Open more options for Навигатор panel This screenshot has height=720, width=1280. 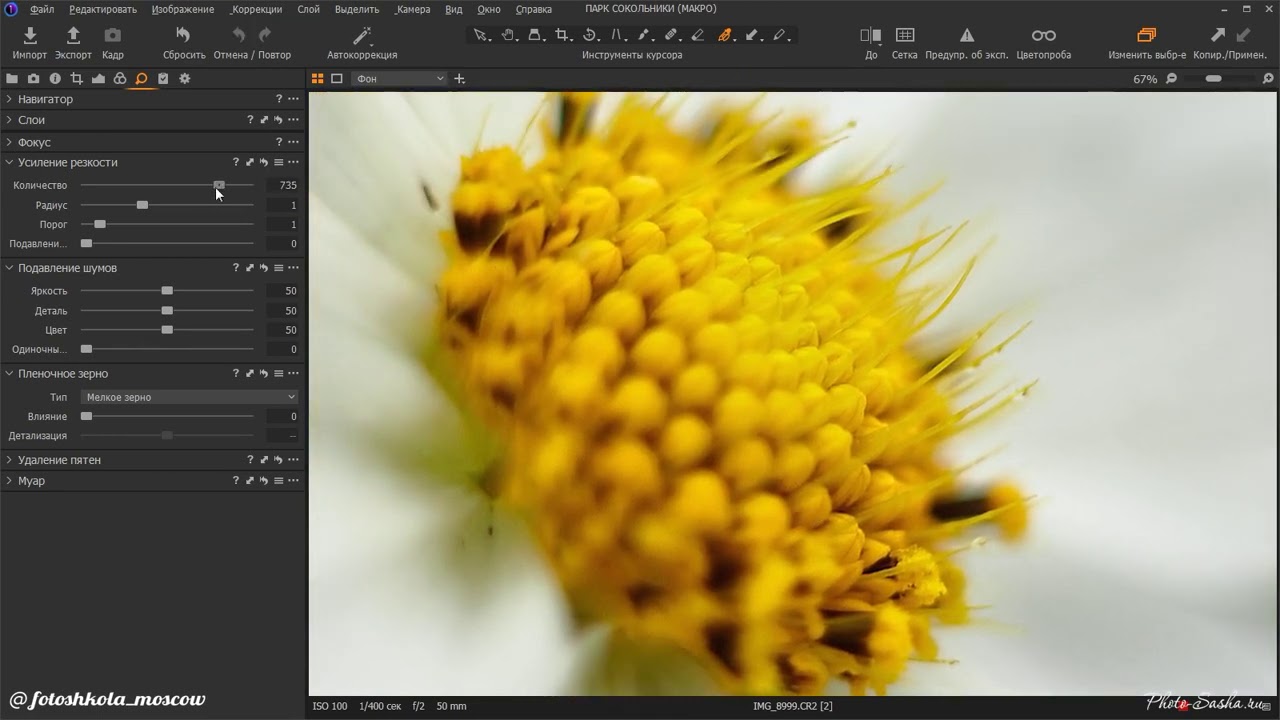(x=293, y=99)
